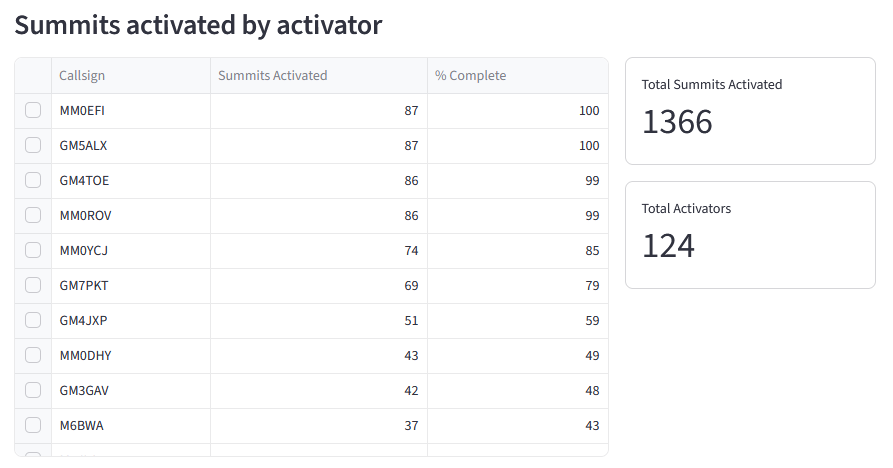This screenshot has width=893, height=468.
Task: Select the GM5ALX row checkbox
Action: (33, 145)
